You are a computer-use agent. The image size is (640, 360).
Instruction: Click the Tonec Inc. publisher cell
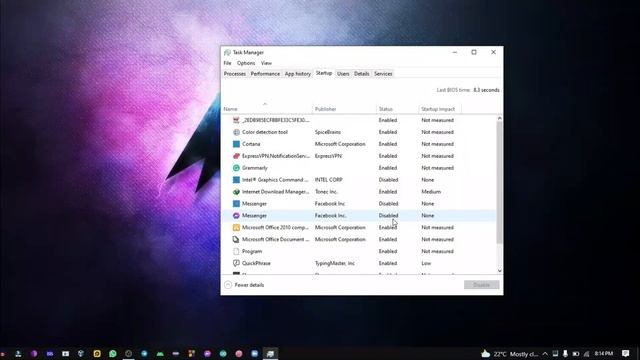coord(326,191)
